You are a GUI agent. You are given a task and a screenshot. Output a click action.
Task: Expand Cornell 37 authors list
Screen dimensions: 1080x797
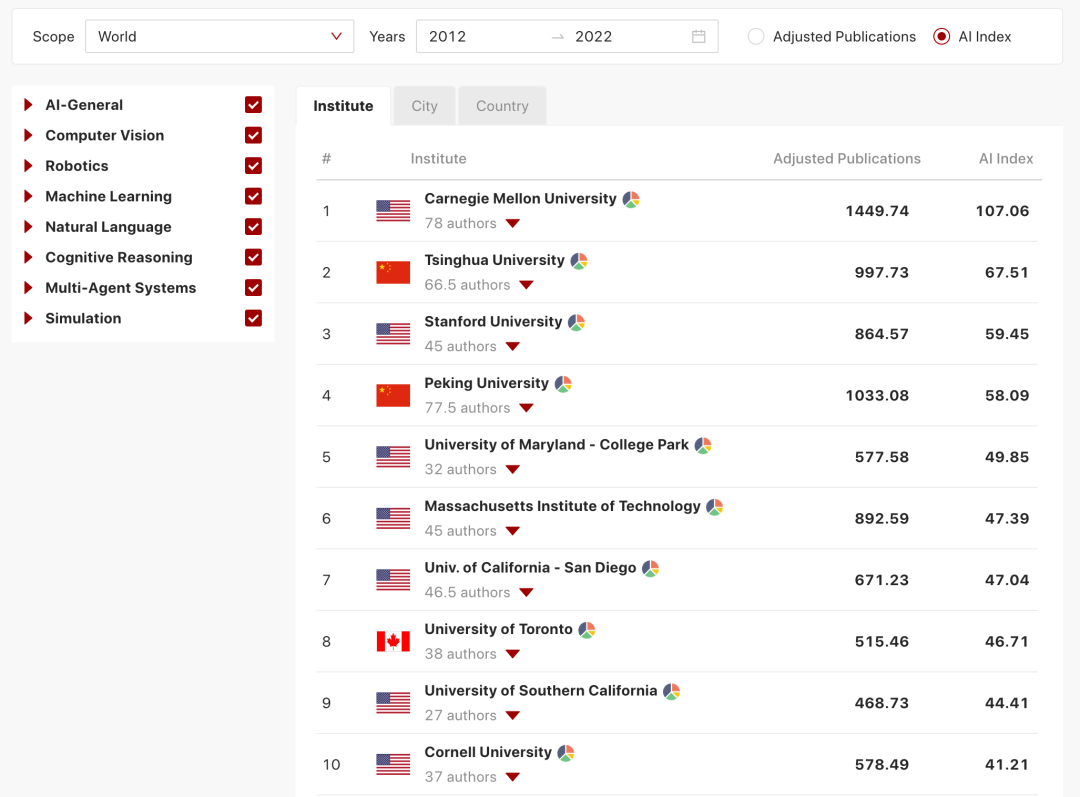point(512,777)
